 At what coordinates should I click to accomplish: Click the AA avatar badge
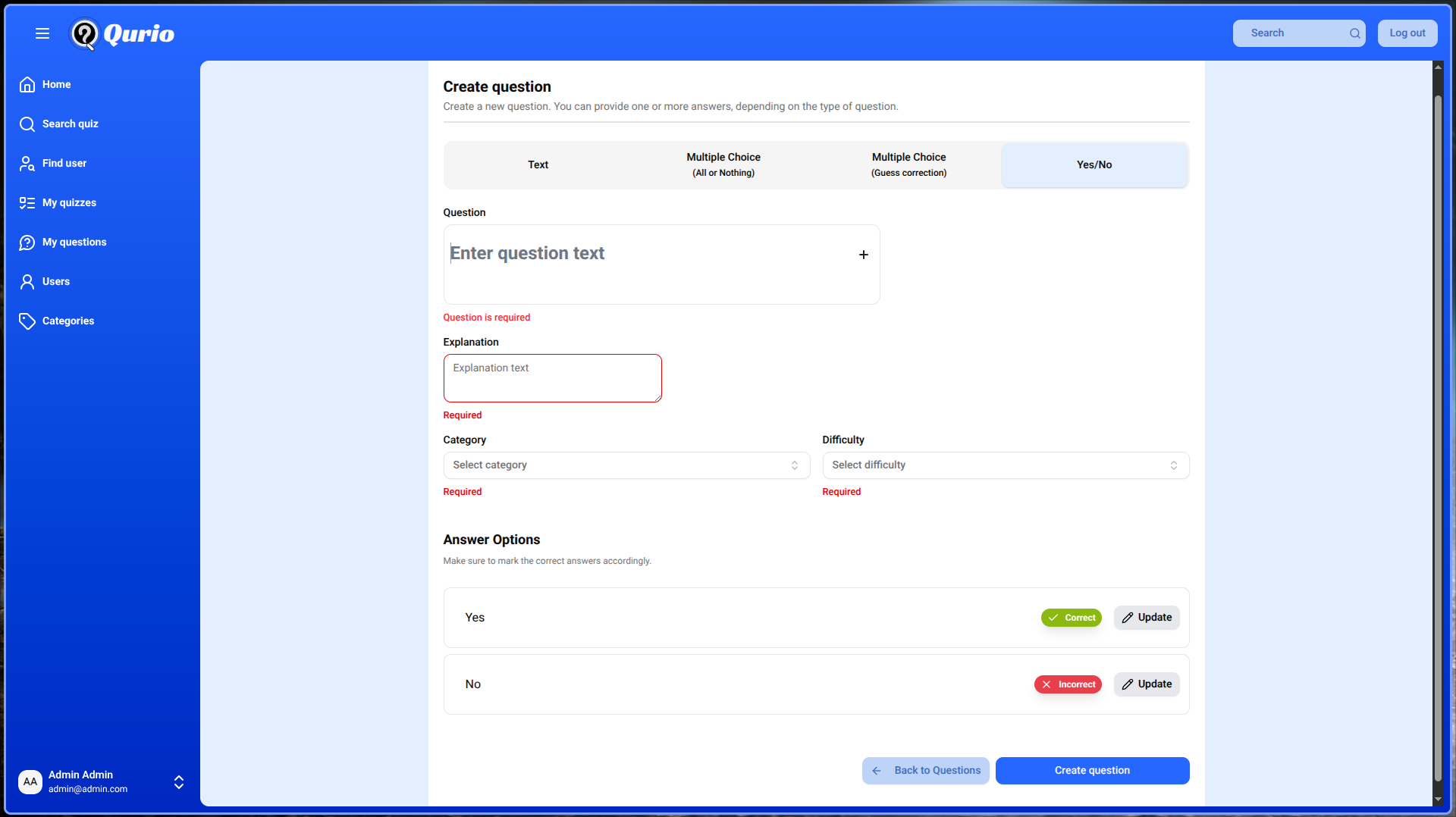click(x=30, y=781)
